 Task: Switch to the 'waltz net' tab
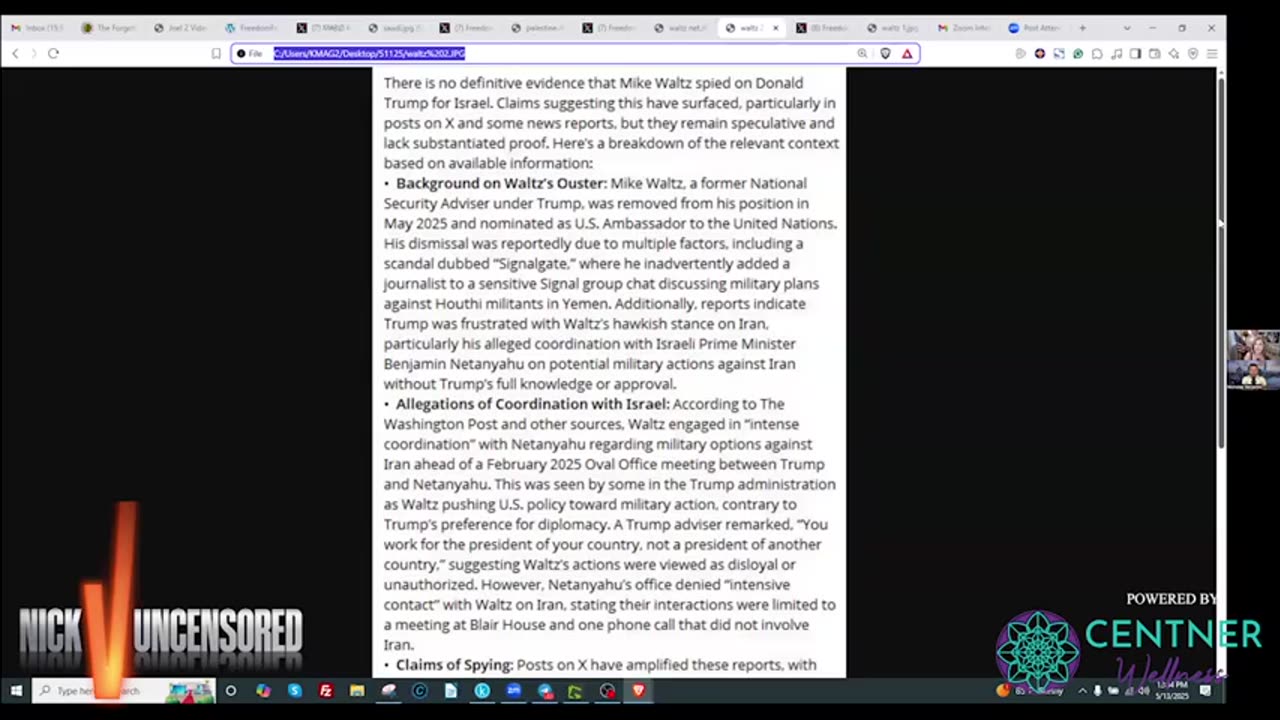click(x=682, y=28)
